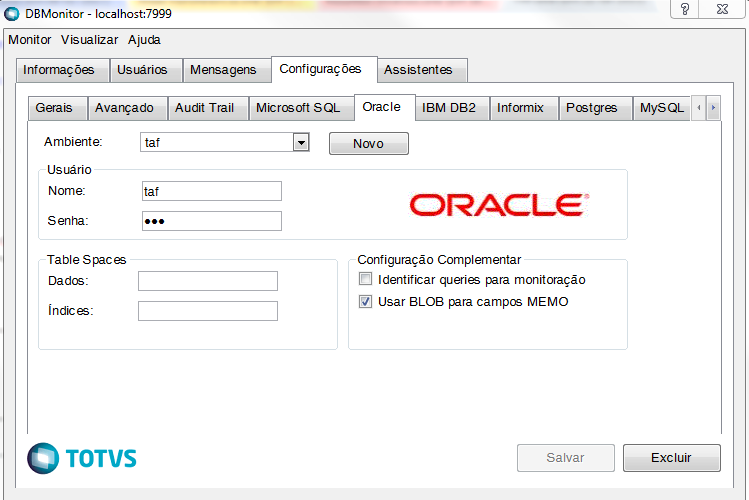
Task: Uncheck Usar BLOB para campos MEMO
Action: click(x=365, y=301)
